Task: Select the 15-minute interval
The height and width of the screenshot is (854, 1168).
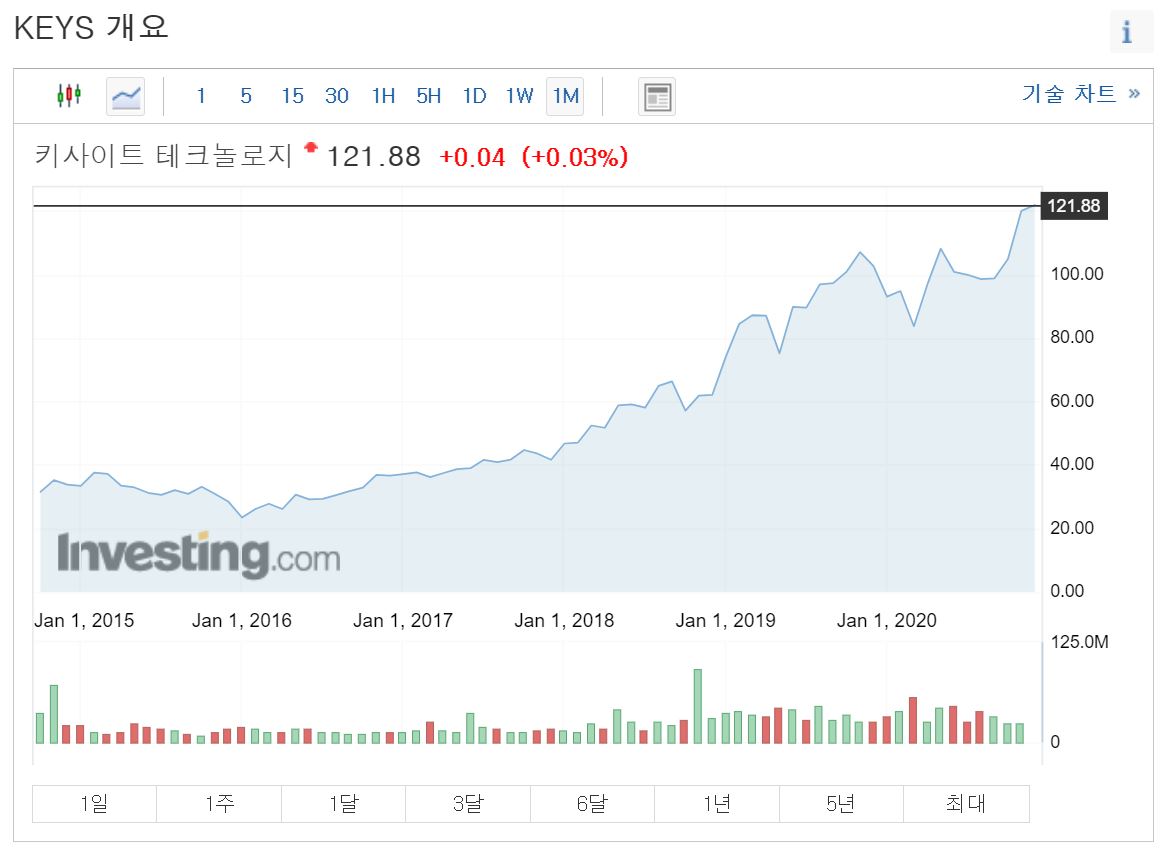Action: tap(291, 96)
